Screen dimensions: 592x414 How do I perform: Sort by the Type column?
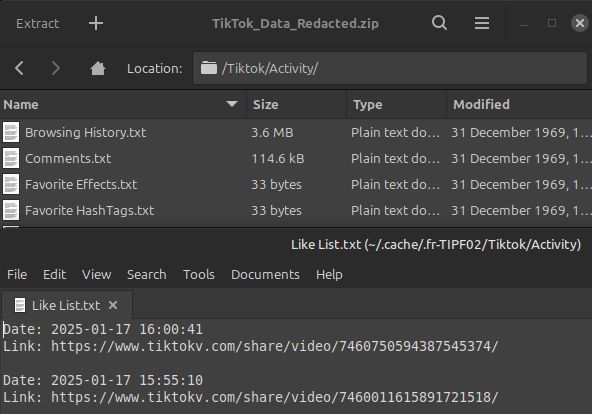(x=396, y=104)
